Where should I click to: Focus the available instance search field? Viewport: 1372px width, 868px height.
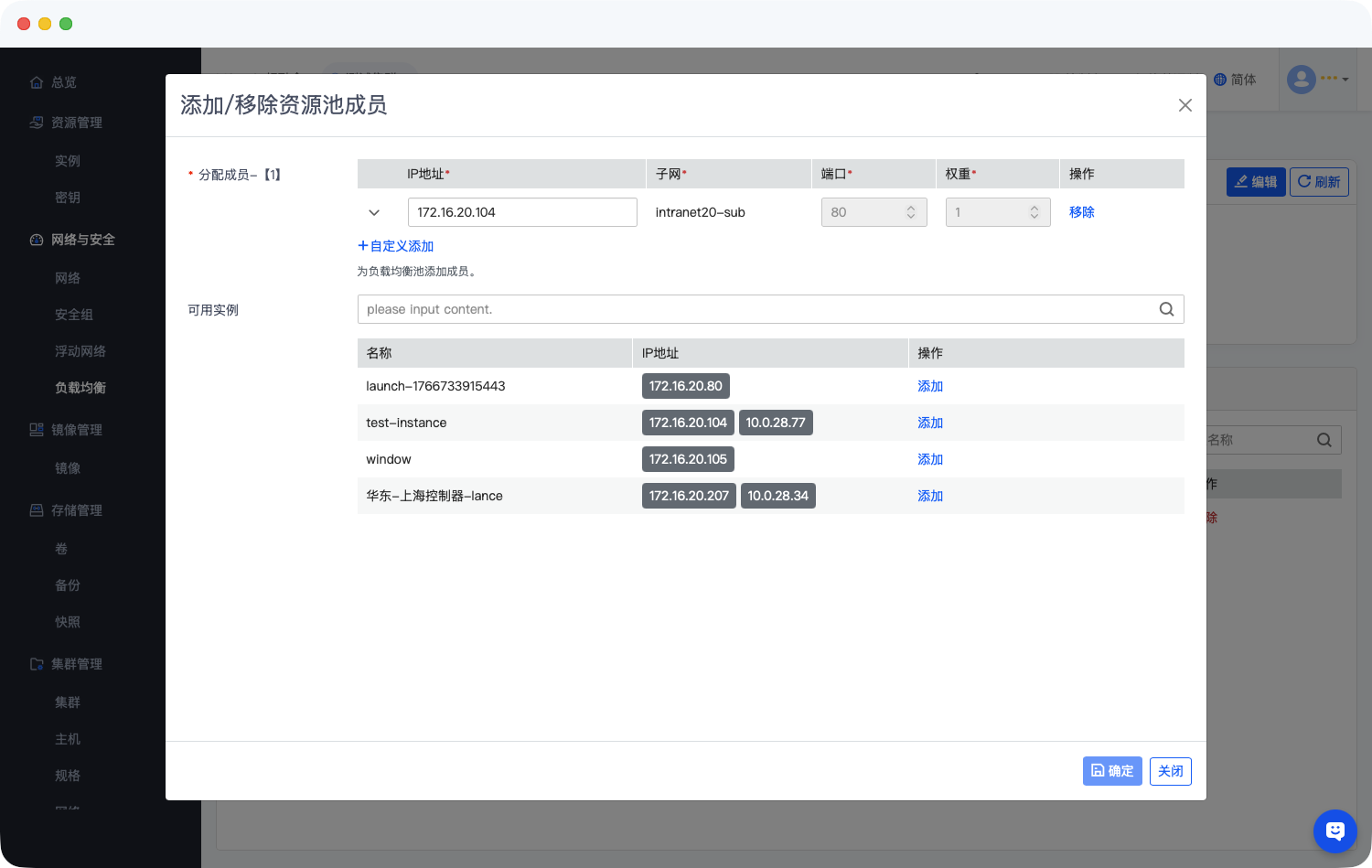pyautogui.click(x=755, y=309)
